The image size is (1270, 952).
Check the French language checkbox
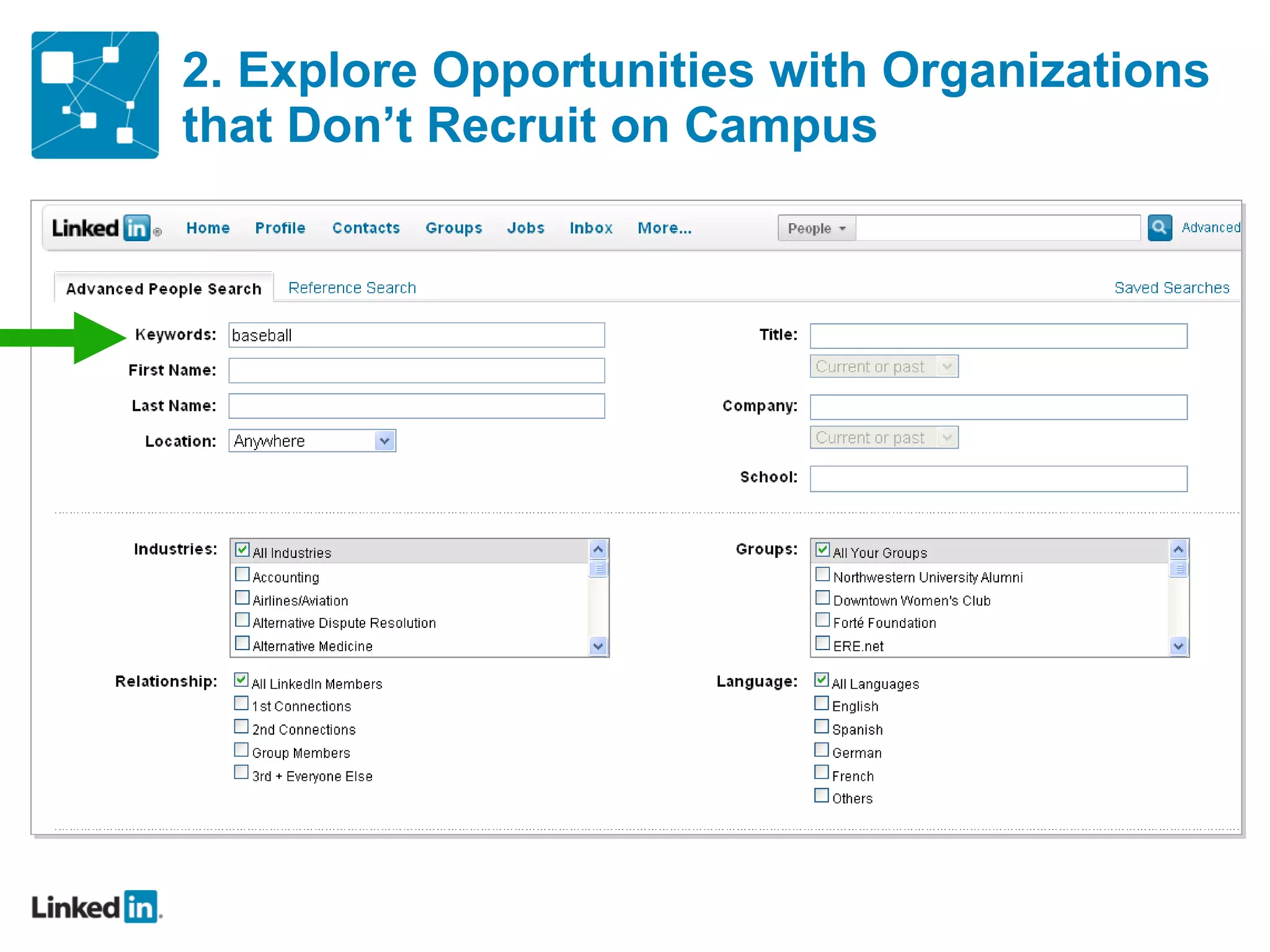pos(822,773)
